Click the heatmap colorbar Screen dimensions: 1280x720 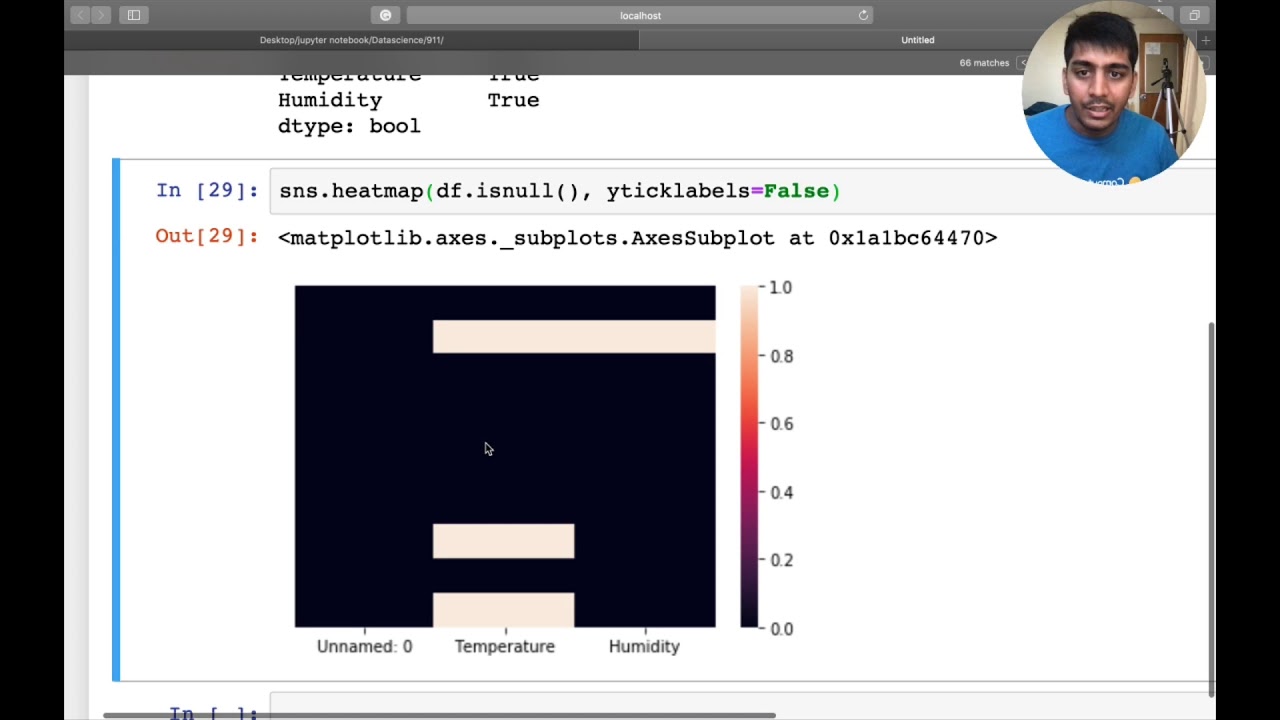point(749,456)
